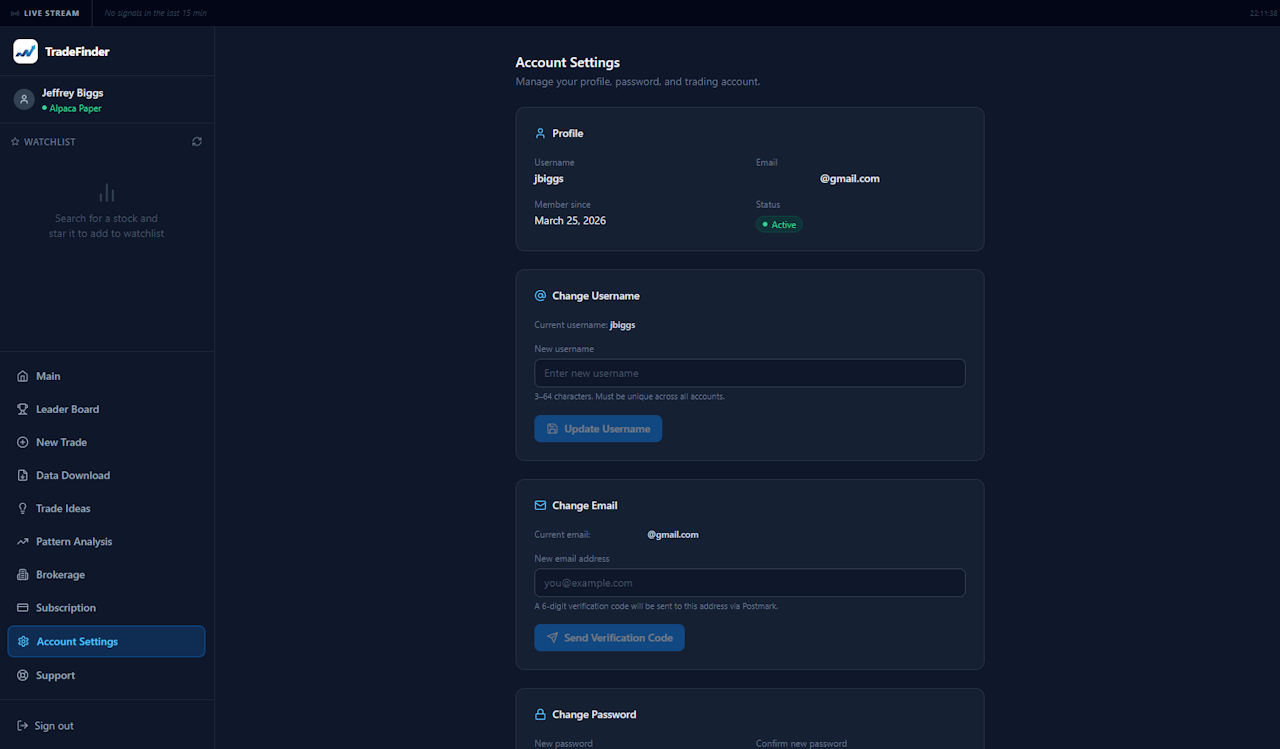
Task: Focus the New username input field
Action: [x=750, y=373]
